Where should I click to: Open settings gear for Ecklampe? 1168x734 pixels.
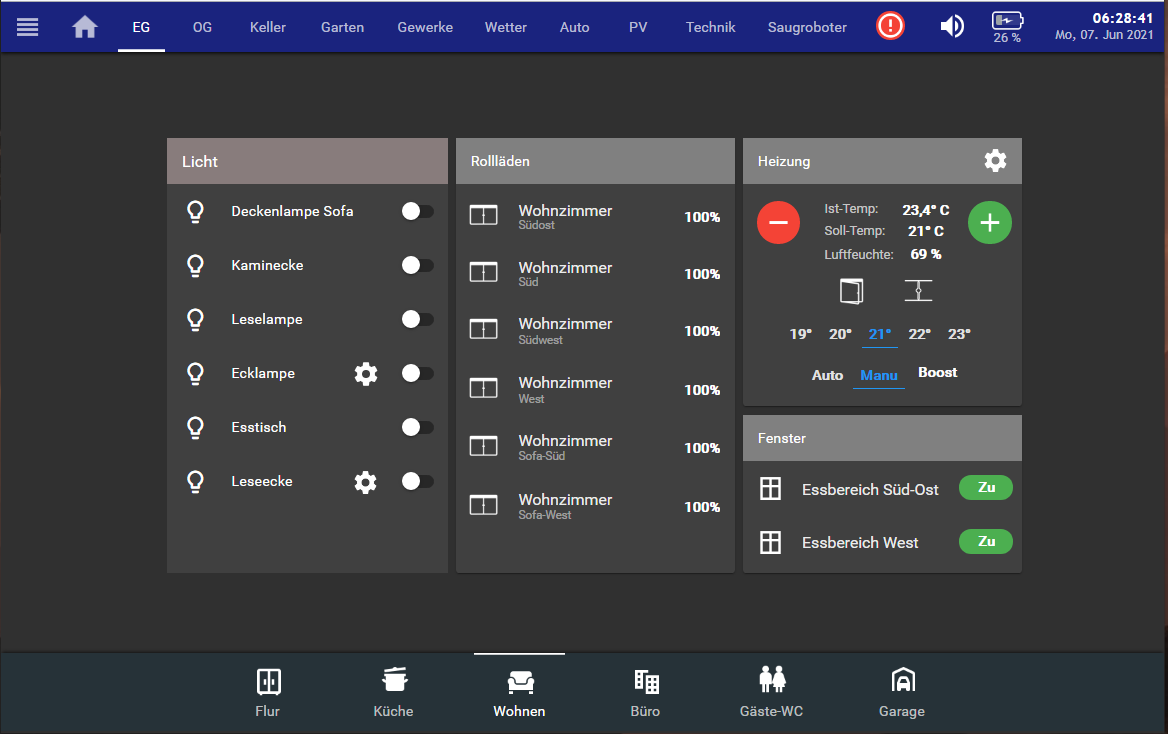tap(366, 374)
